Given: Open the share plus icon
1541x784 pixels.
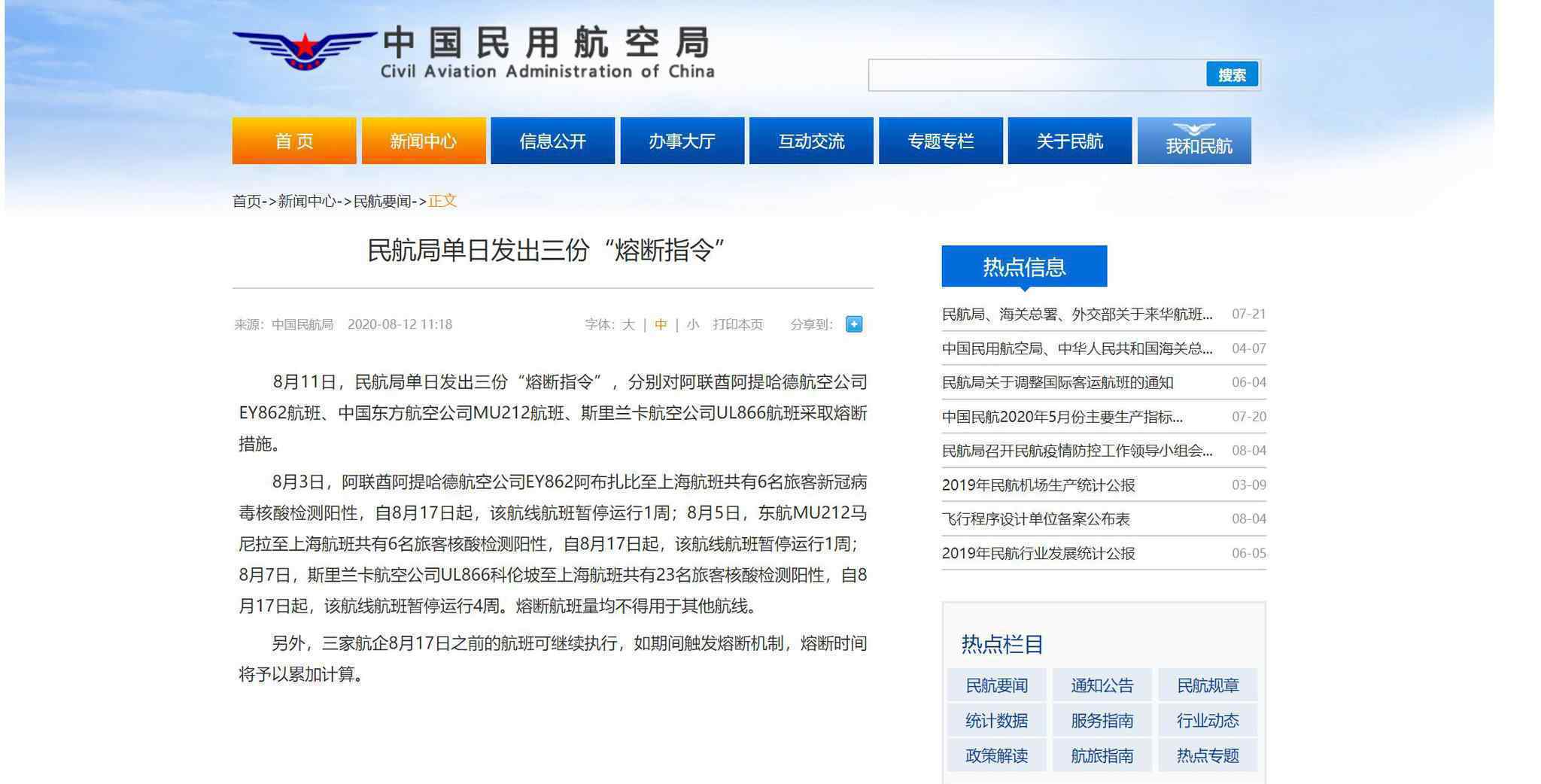Looking at the screenshot, I should 854,324.
